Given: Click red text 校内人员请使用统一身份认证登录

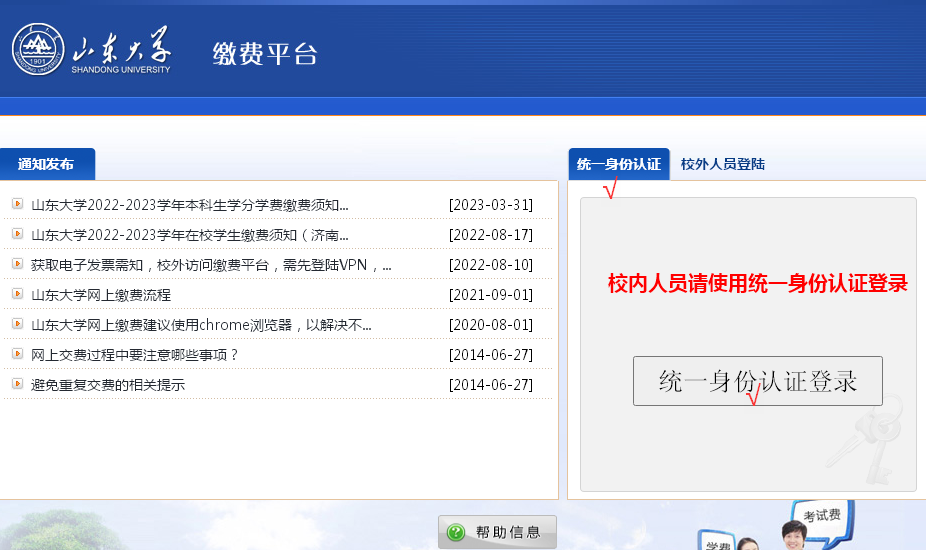Looking at the screenshot, I should [x=758, y=284].
